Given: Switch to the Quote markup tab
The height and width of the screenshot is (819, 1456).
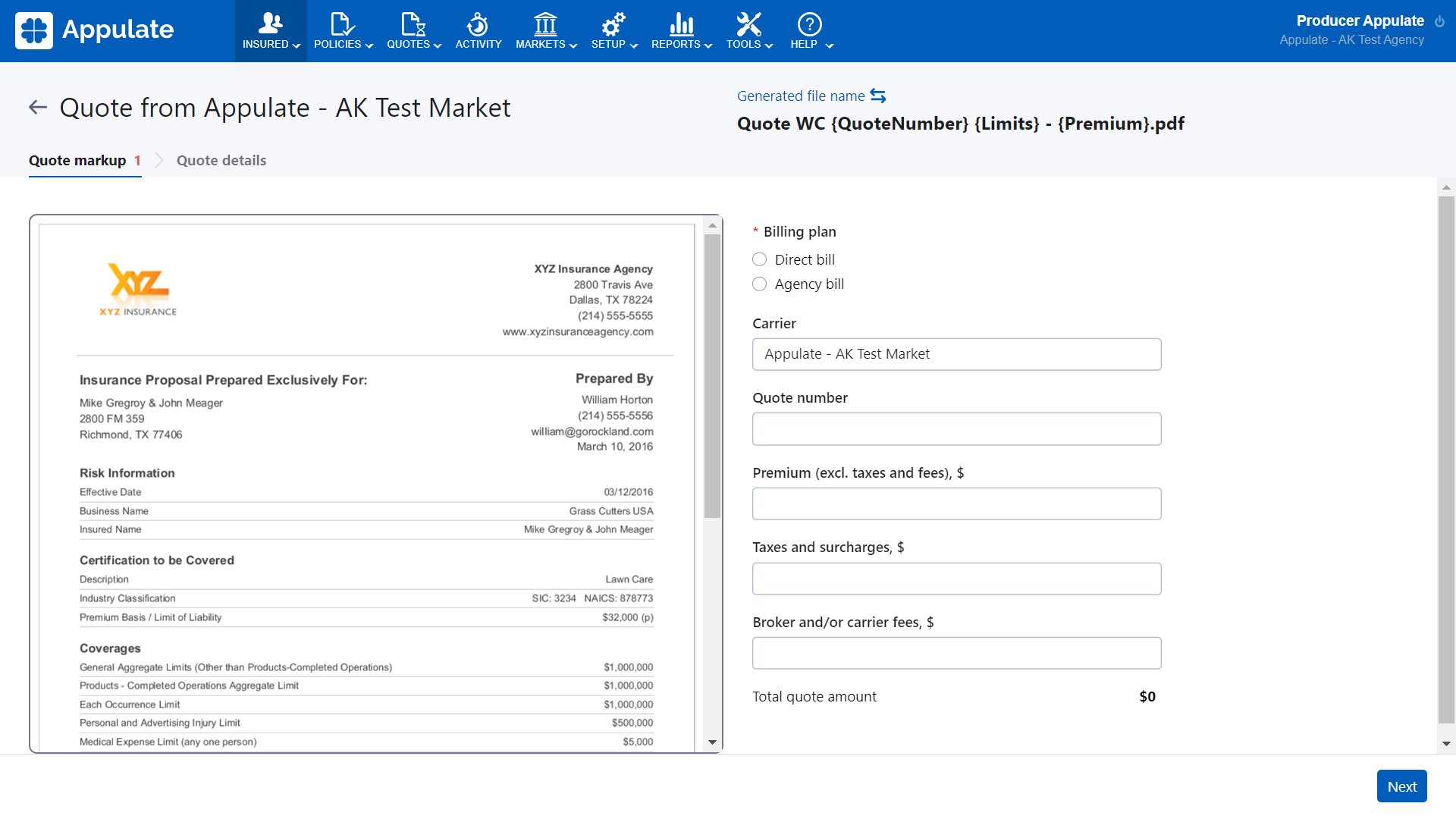Looking at the screenshot, I should [x=85, y=160].
